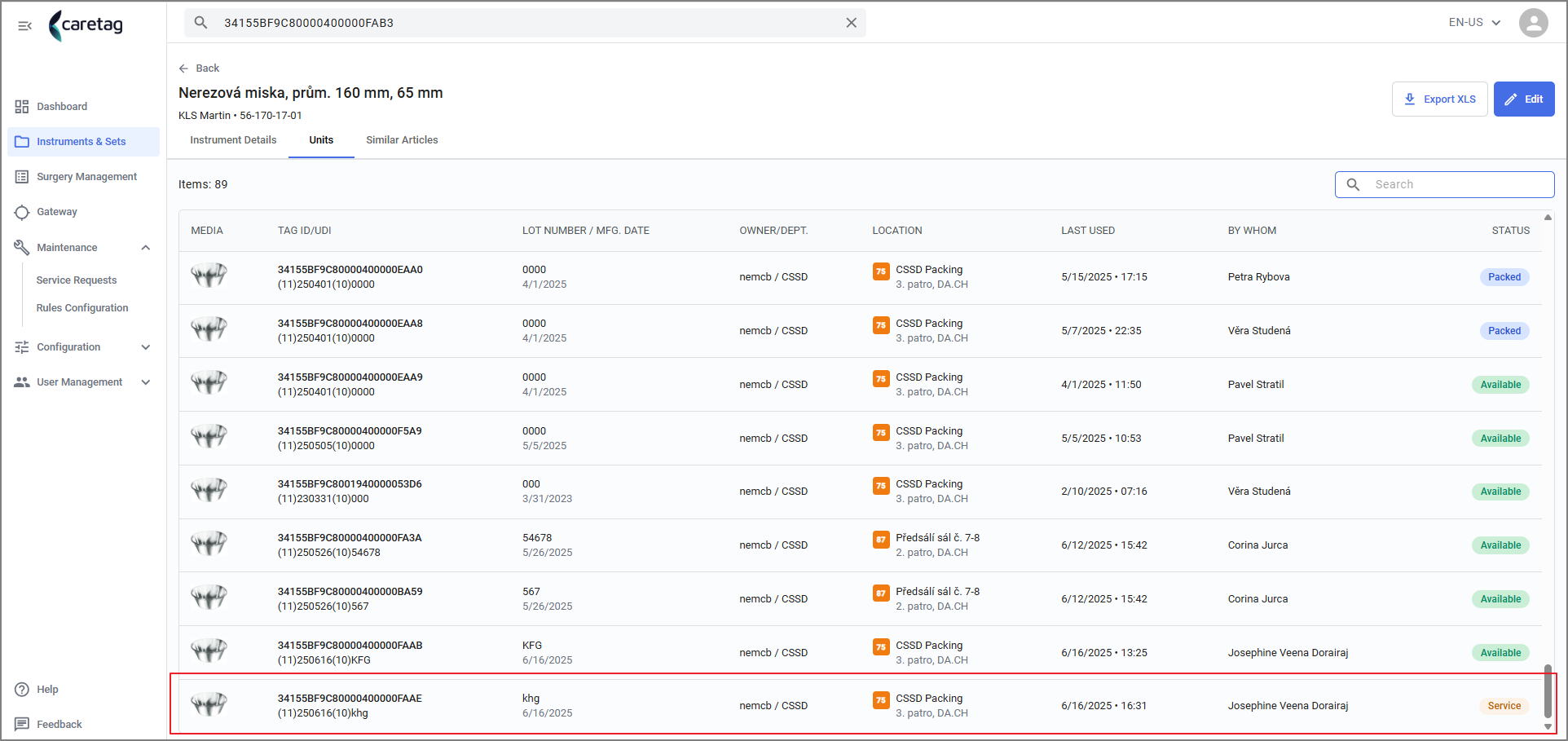
Task: Open thumbnail of unit 34155BF9C80000400000FAAE
Action: point(209,704)
